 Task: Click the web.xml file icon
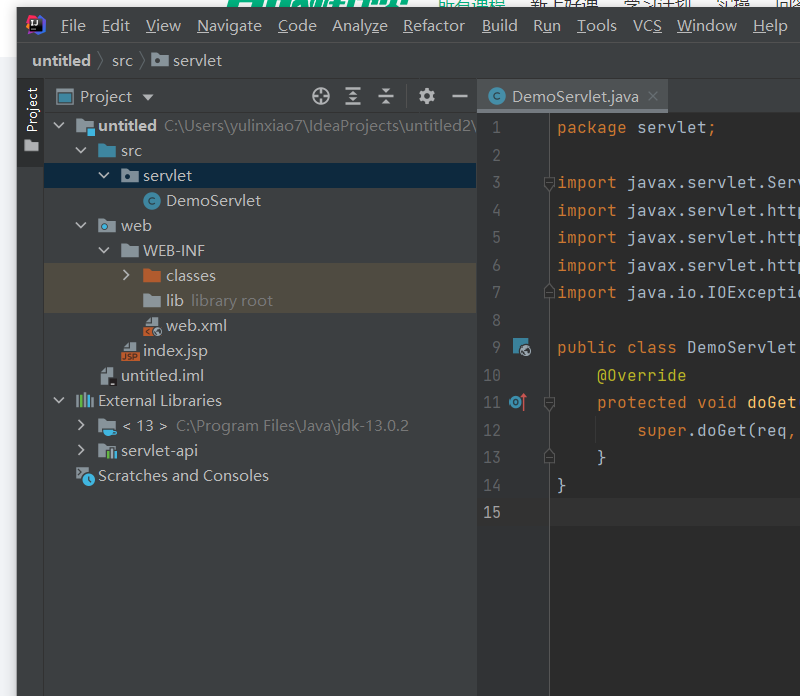point(152,326)
